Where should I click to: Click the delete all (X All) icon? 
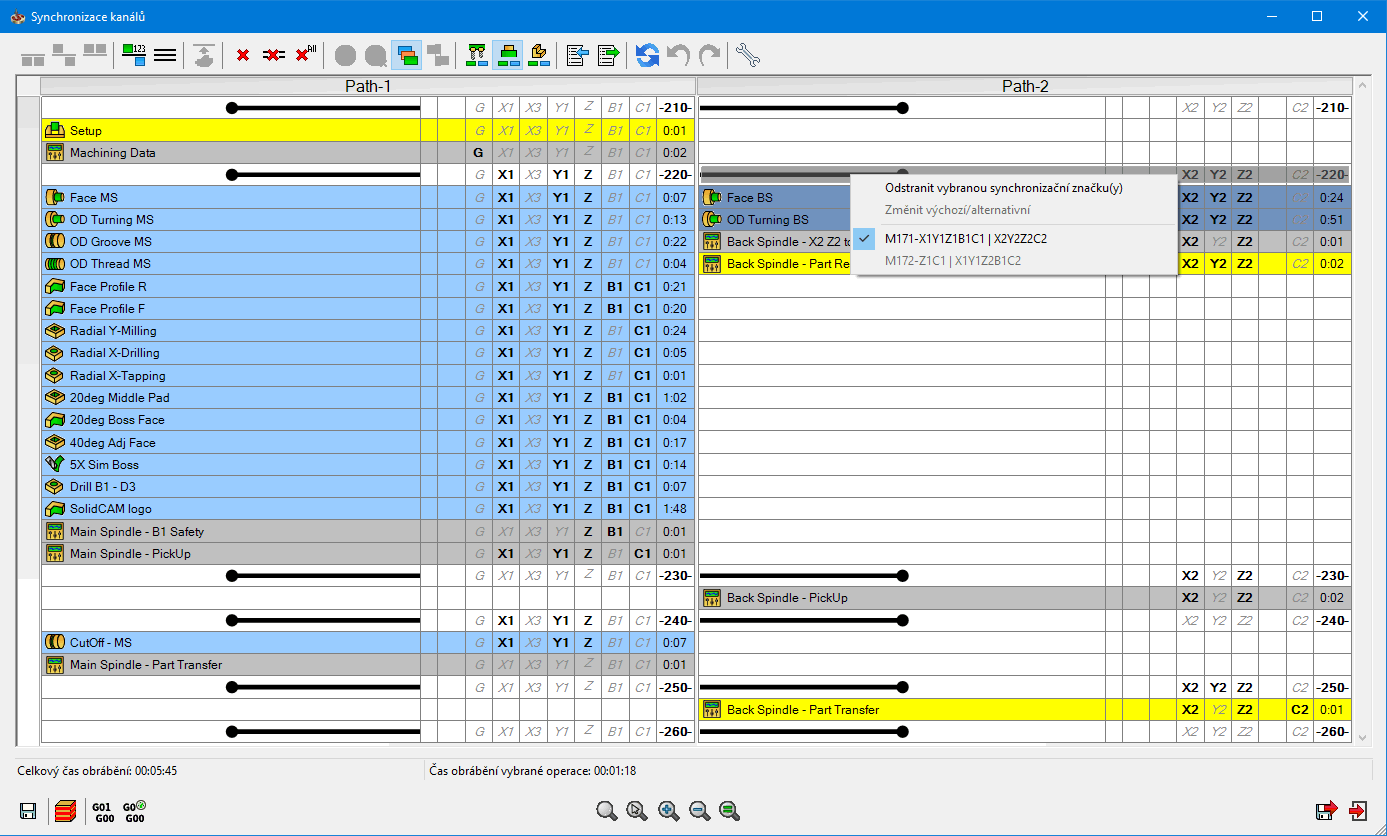[306, 55]
